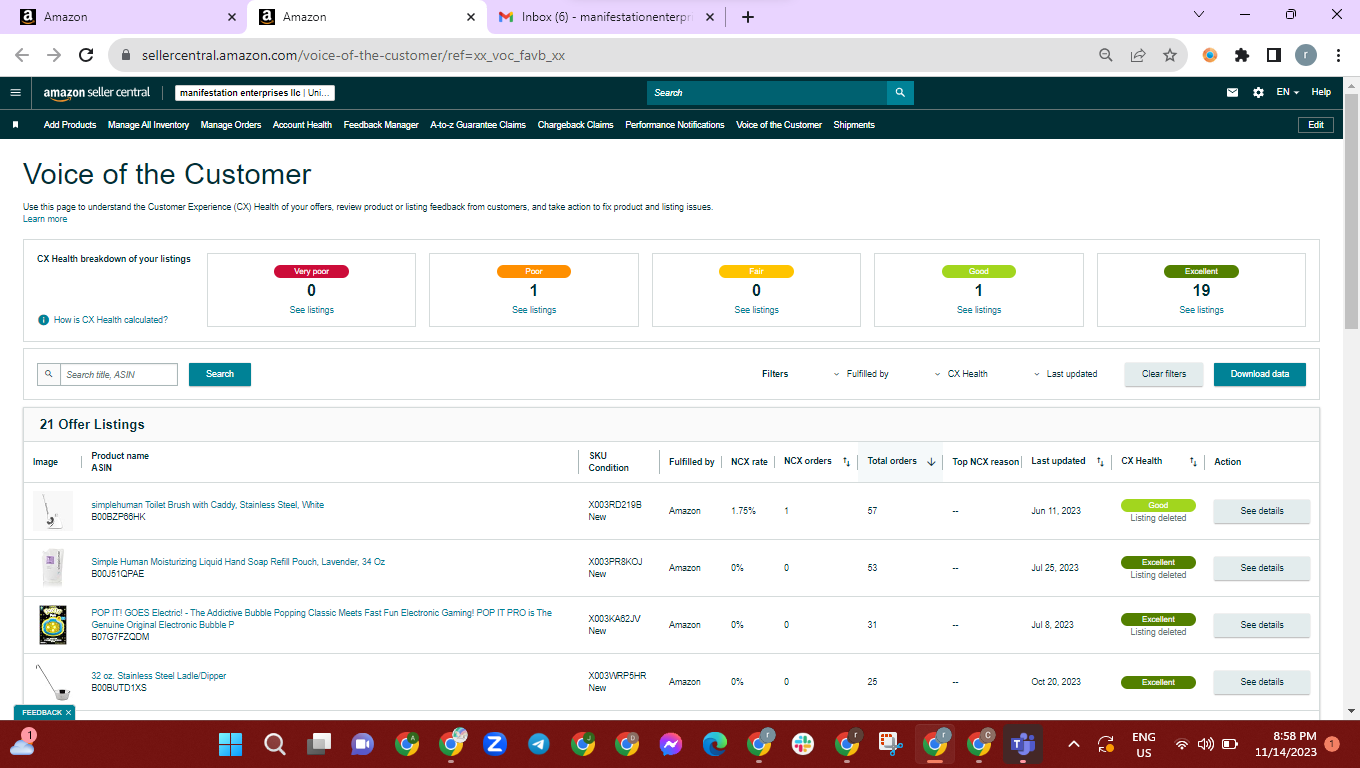Click the Clear filters button
This screenshot has height=768, width=1360.
point(1164,374)
